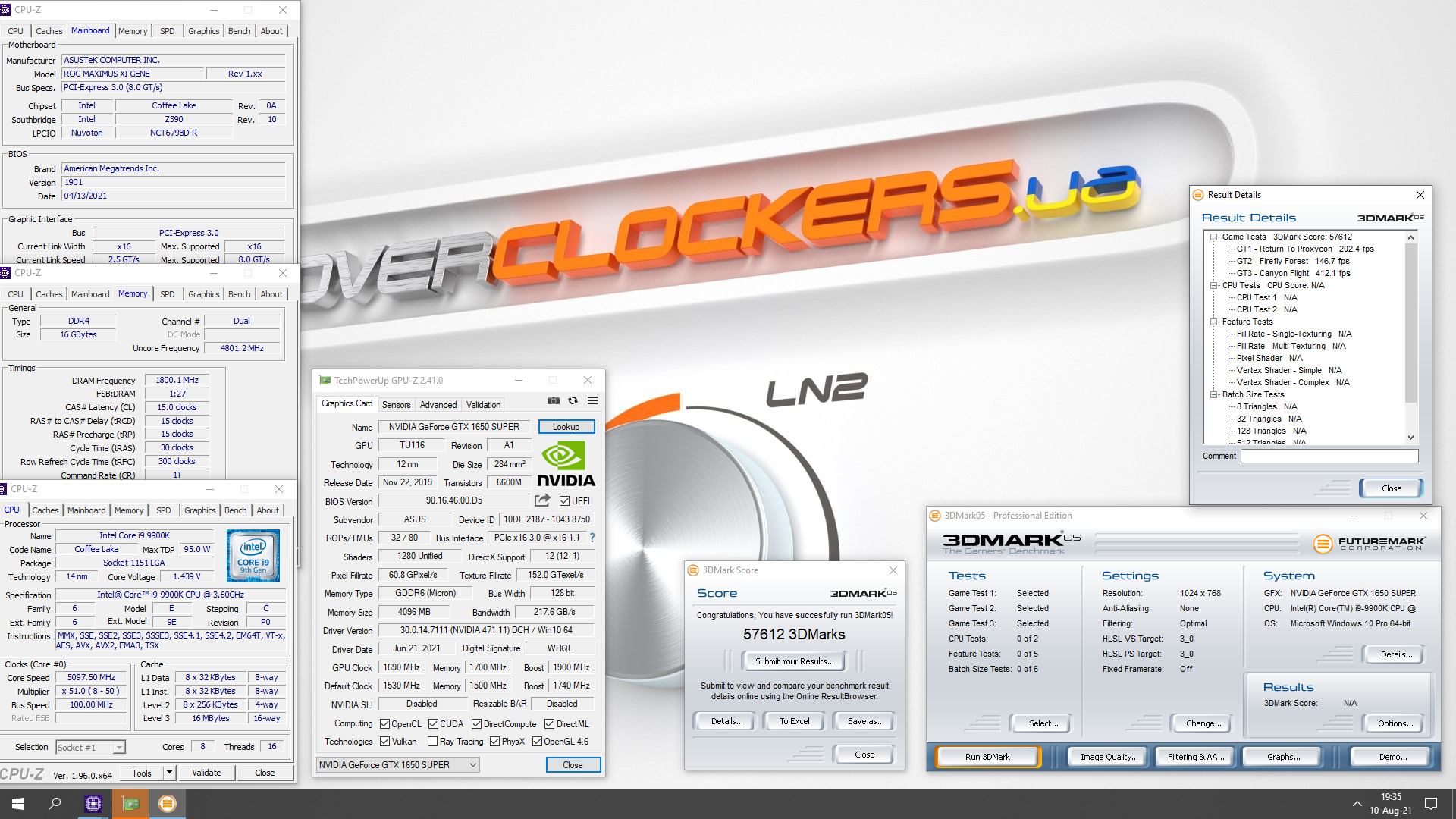Collapse the Feature Tests tree node
This screenshot has height=819, width=1456.
[1213, 322]
